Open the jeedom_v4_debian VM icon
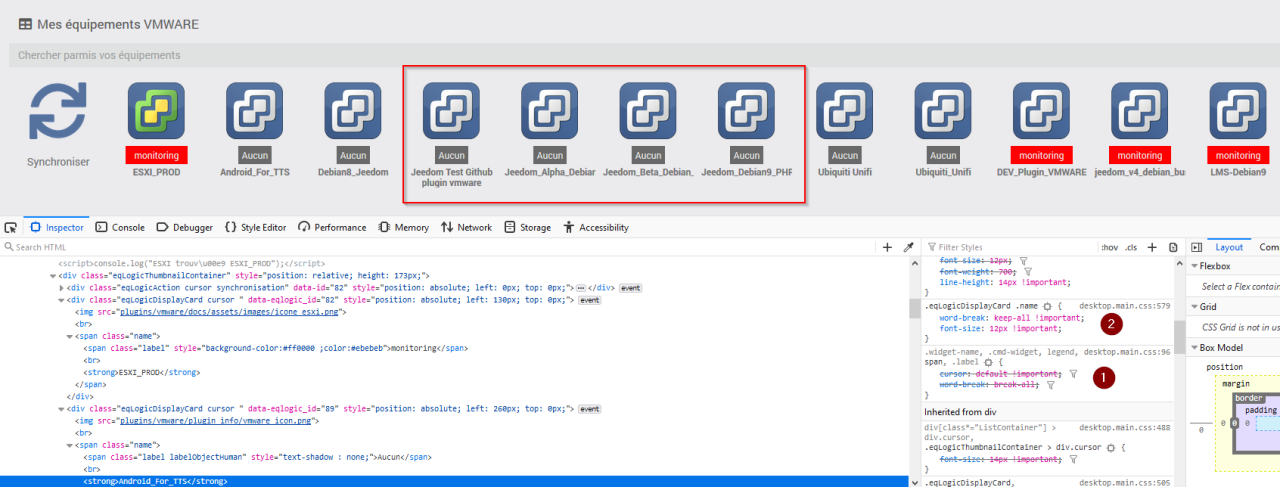Image resolution: width=1280 pixels, height=487 pixels. [x=1139, y=110]
